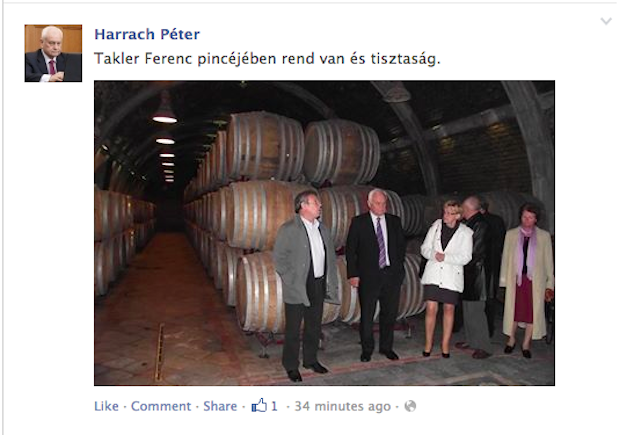Image resolution: width=641 pixels, height=435 pixels.
Task: Show who liked via the count 1
Action: point(274,406)
